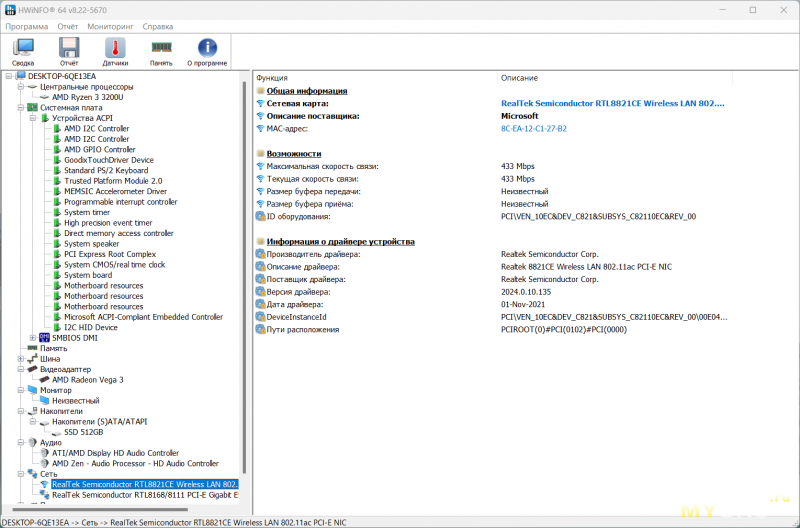Click the Отчёт floppy disk toolbar icon
The height and width of the screenshot is (528, 800).
pyautogui.click(x=69, y=47)
